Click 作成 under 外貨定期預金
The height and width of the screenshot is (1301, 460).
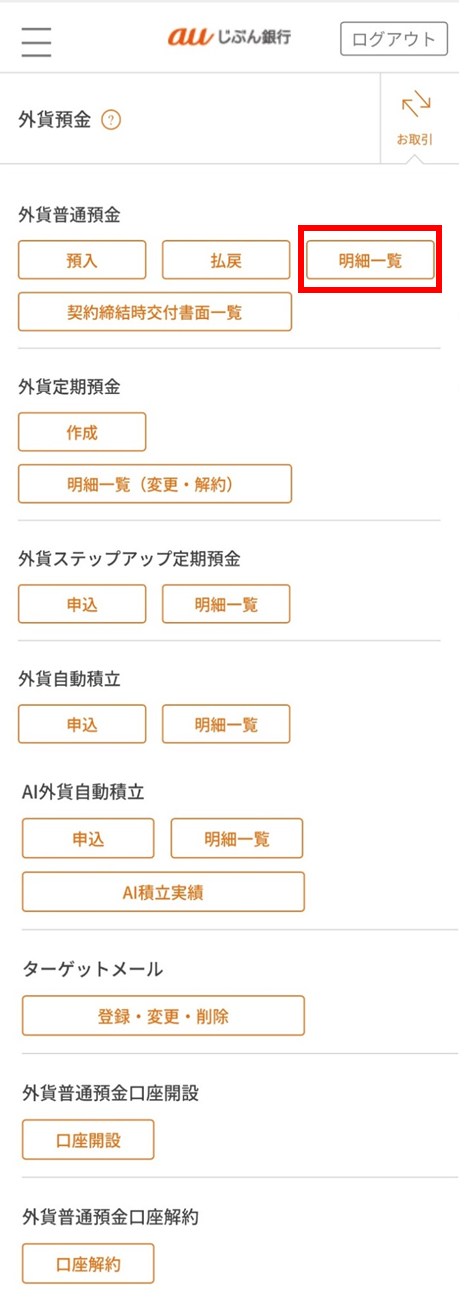[x=82, y=432]
